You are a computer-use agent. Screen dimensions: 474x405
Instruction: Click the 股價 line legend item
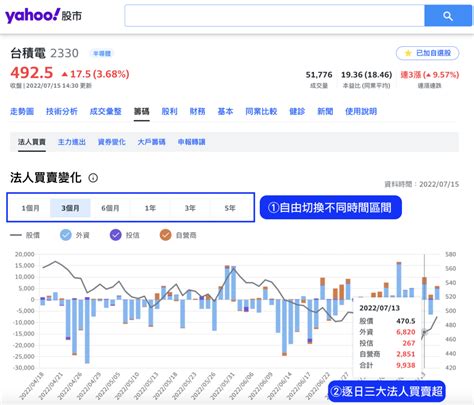point(25,235)
